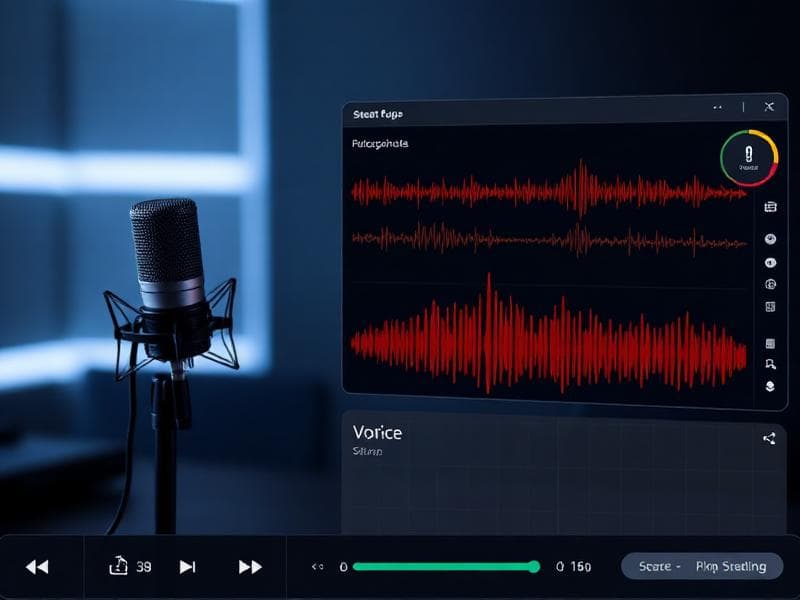
Task: Click the skip-forward playback control
Action: (190, 566)
